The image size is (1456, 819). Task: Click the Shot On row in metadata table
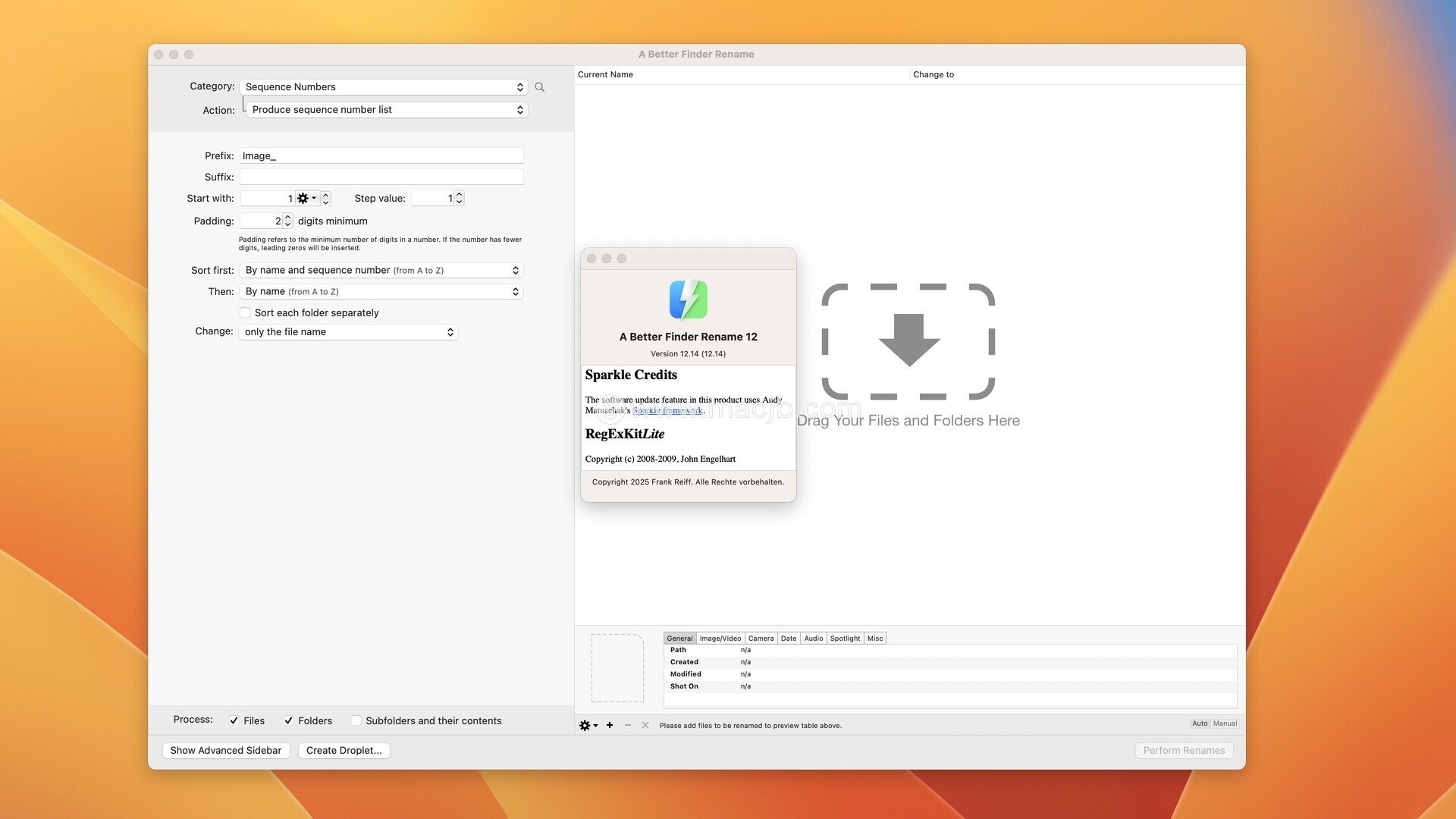[x=950, y=686]
